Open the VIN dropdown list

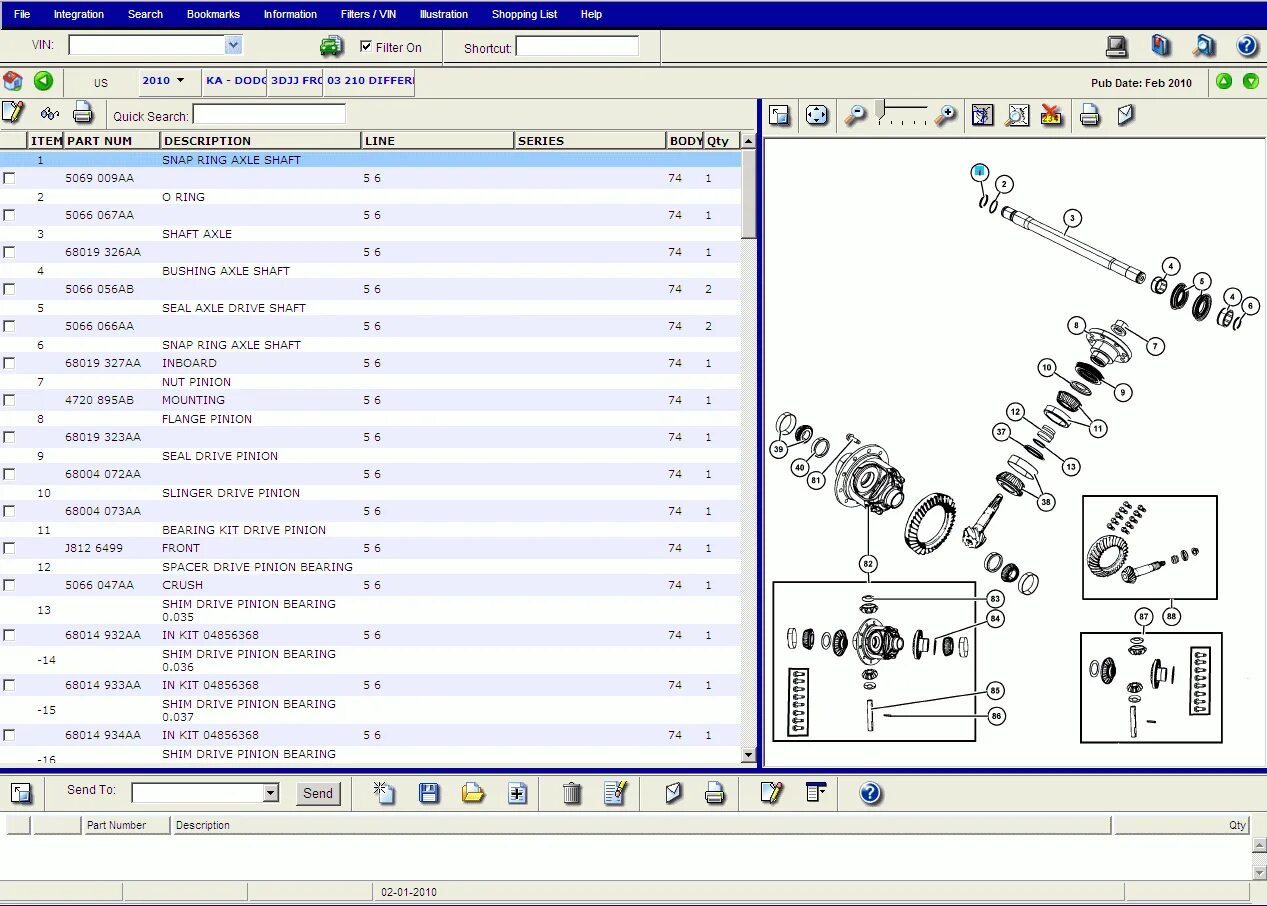click(x=233, y=45)
